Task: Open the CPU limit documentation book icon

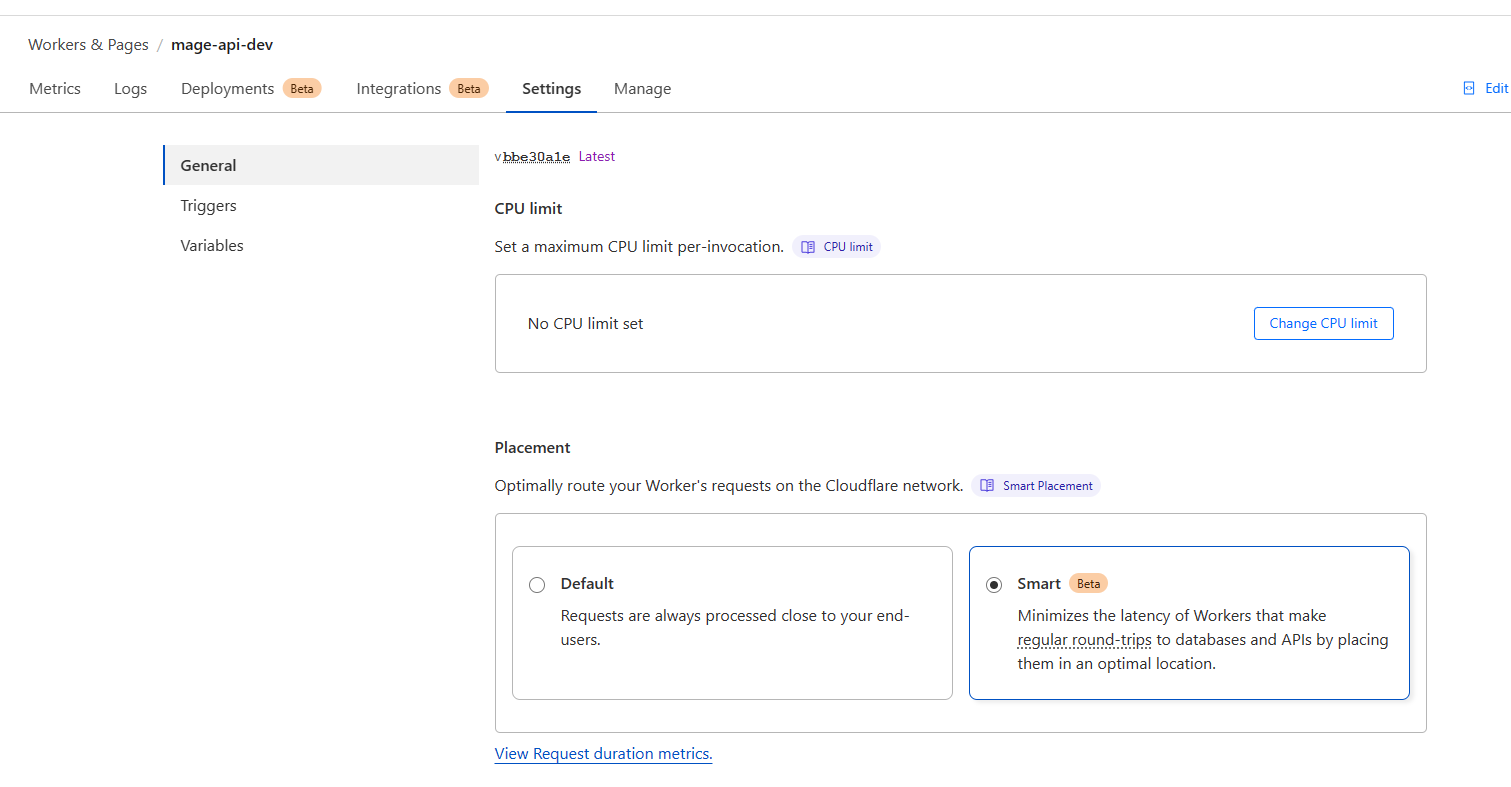Action: 807,246
